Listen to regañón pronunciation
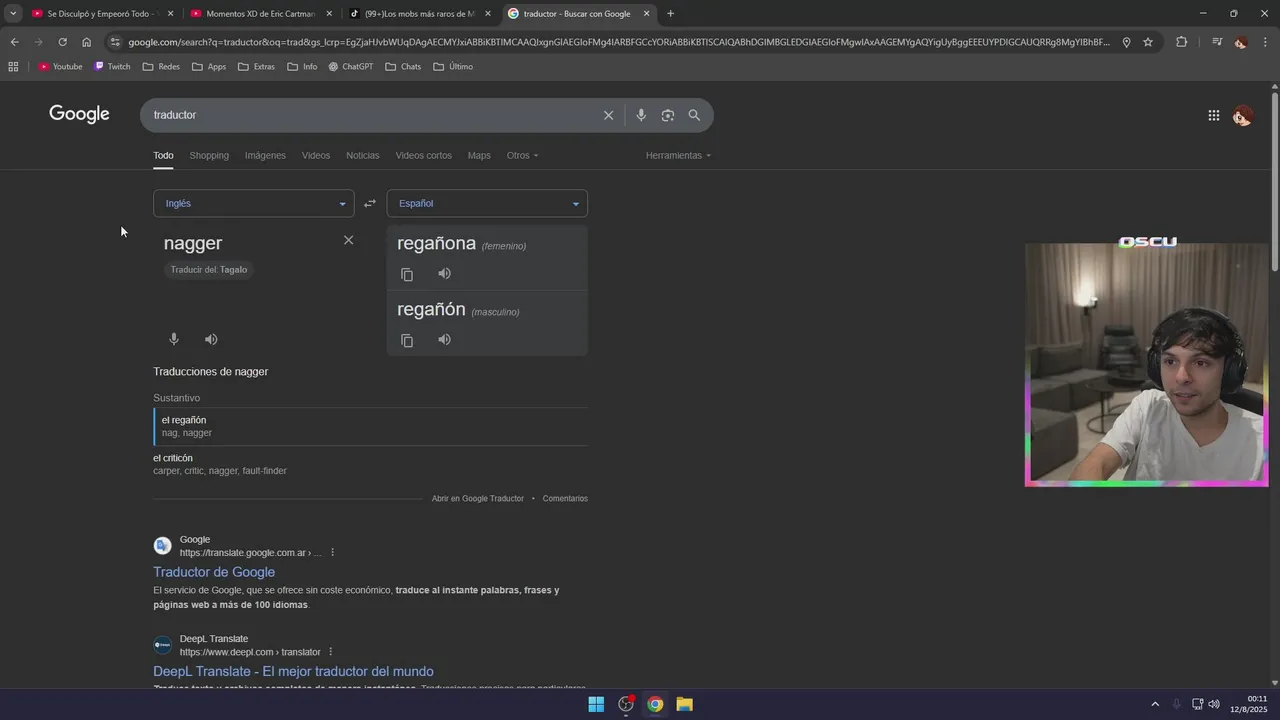Viewport: 1280px width, 720px height. click(444, 339)
